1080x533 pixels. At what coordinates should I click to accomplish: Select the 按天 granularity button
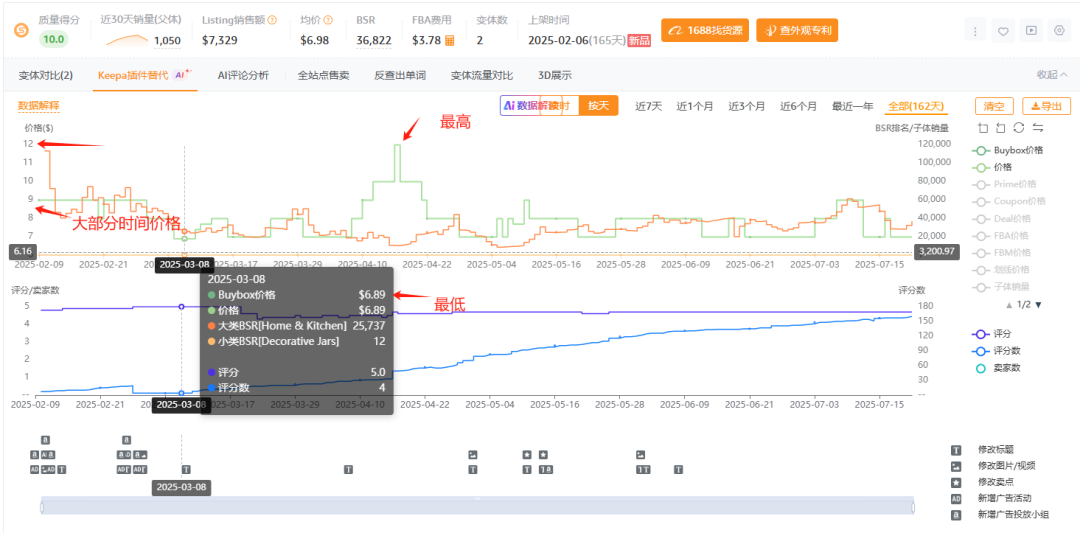[x=598, y=106]
